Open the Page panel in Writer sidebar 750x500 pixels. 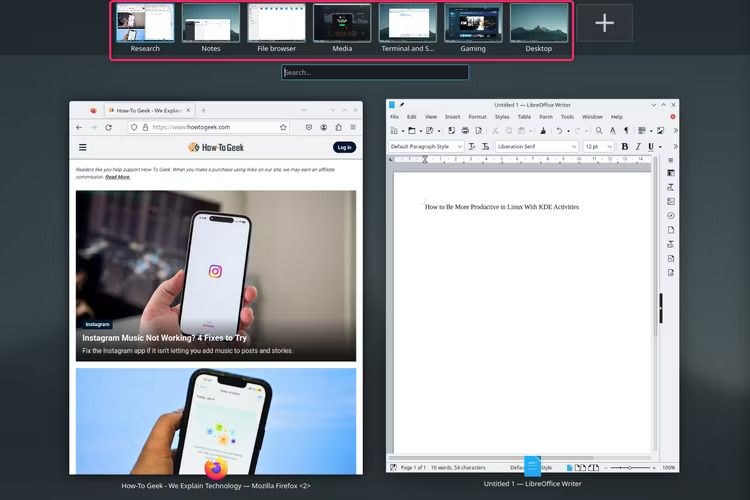pyautogui.click(x=671, y=230)
